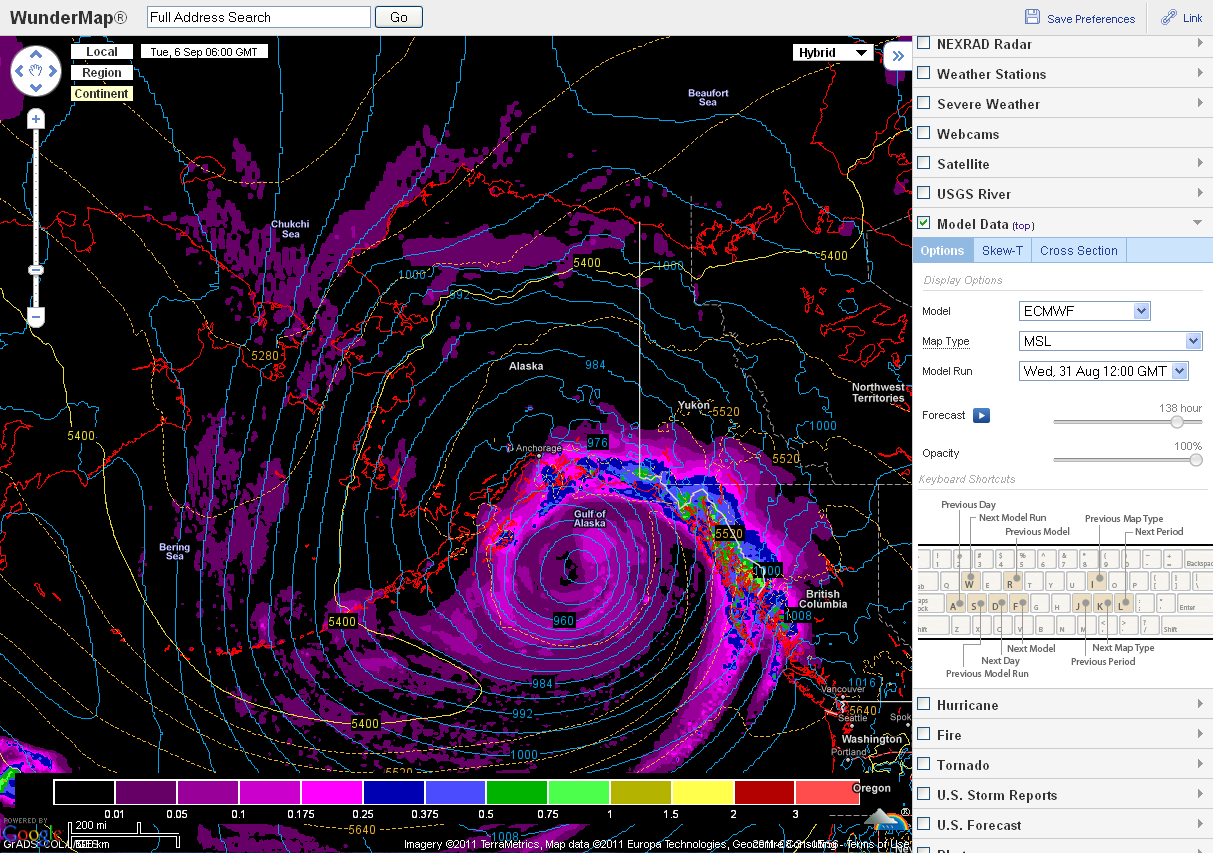Zoom out with the minus button
This screenshot has width=1213, height=853.
point(36,318)
